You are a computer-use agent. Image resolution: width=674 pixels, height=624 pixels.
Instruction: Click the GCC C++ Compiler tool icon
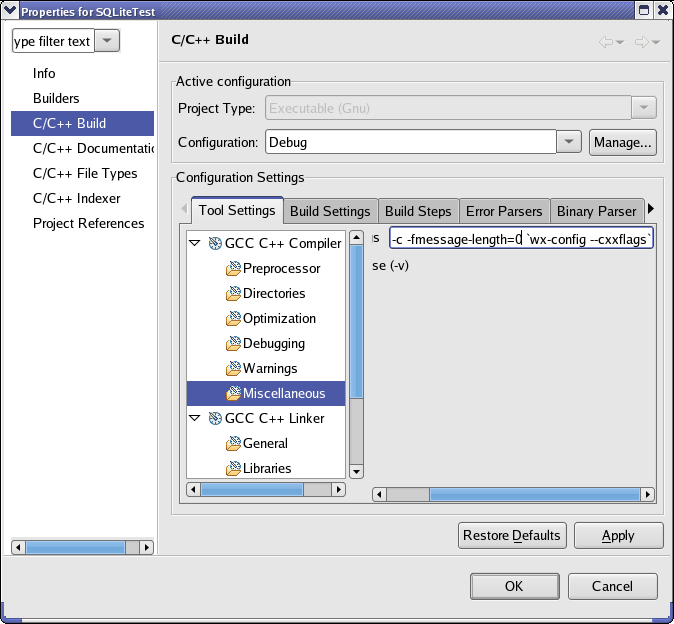click(x=215, y=243)
